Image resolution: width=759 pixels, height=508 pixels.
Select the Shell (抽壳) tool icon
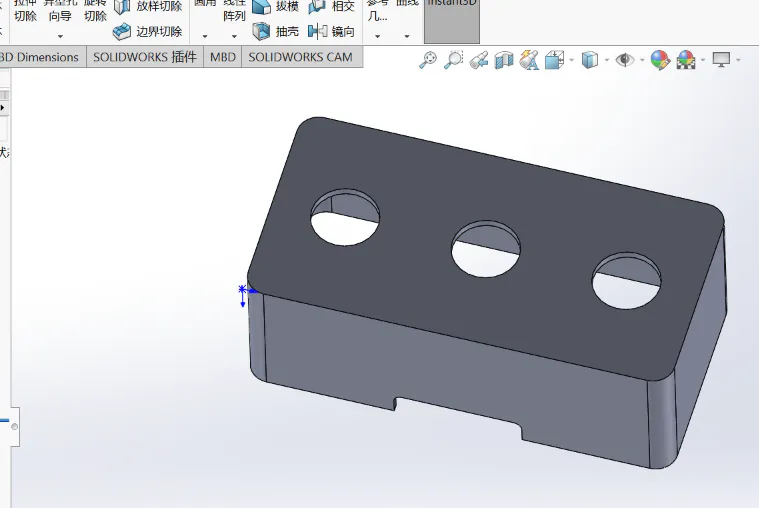point(261,31)
